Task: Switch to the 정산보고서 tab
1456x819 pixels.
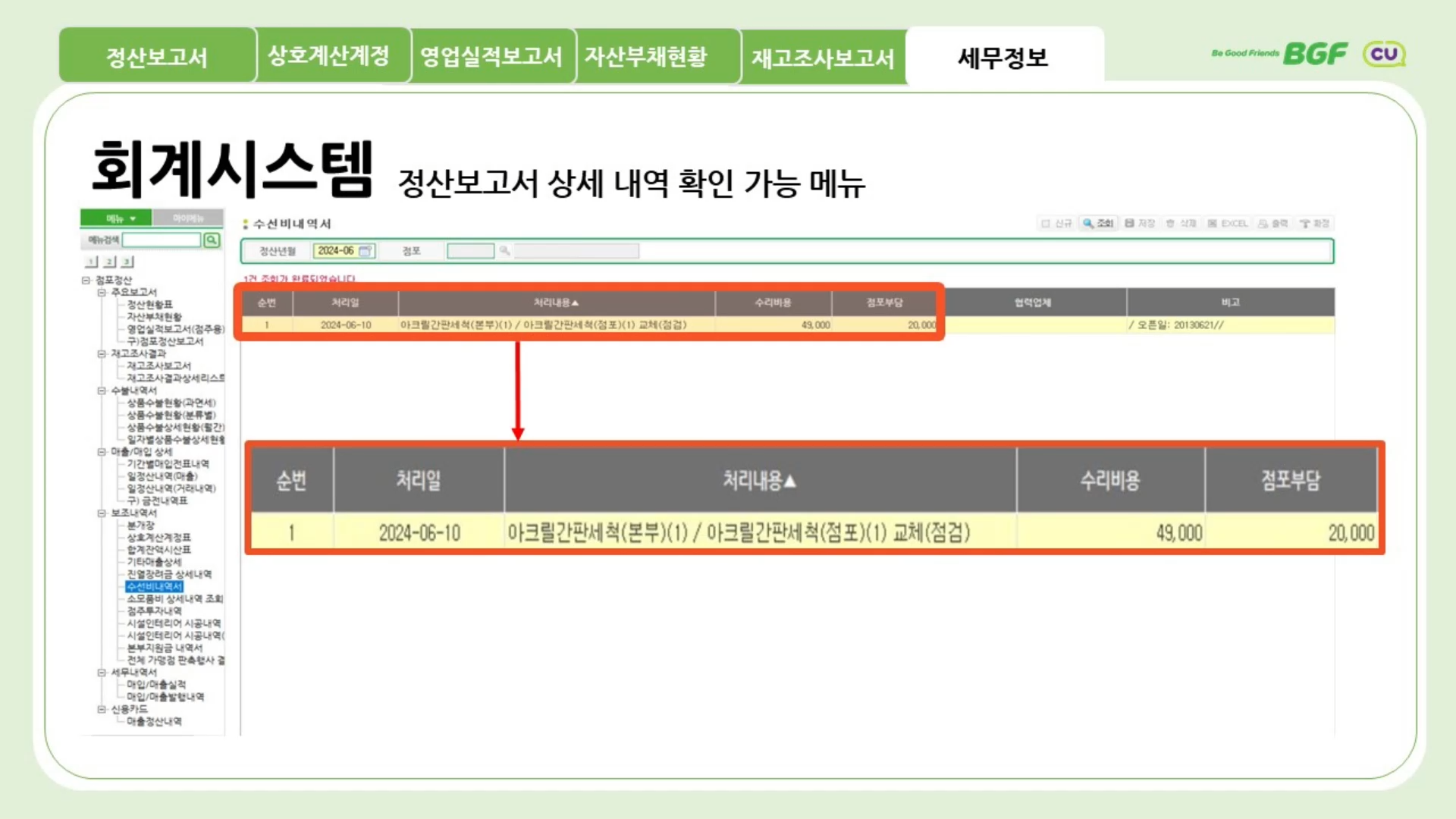Action: [x=157, y=56]
